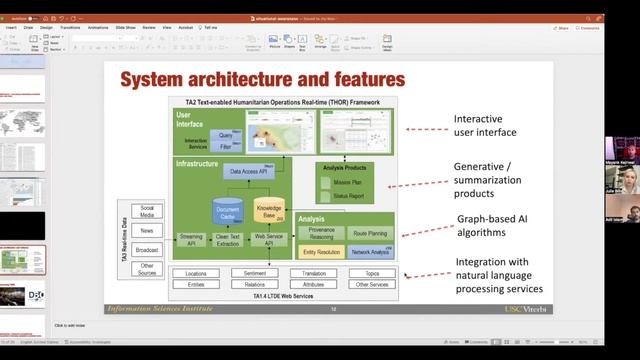Image resolution: width=640 pixels, height=360 pixels.
Task: Click the Comments button in ribbon header
Action: coord(587,28)
